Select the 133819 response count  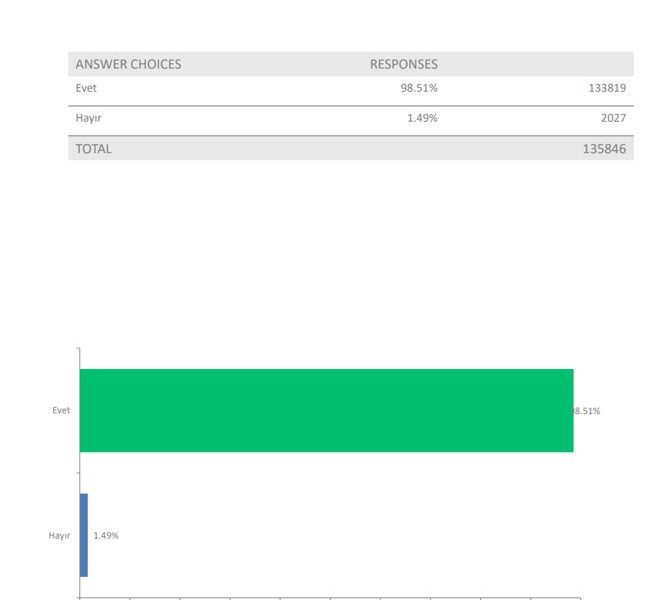point(607,88)
